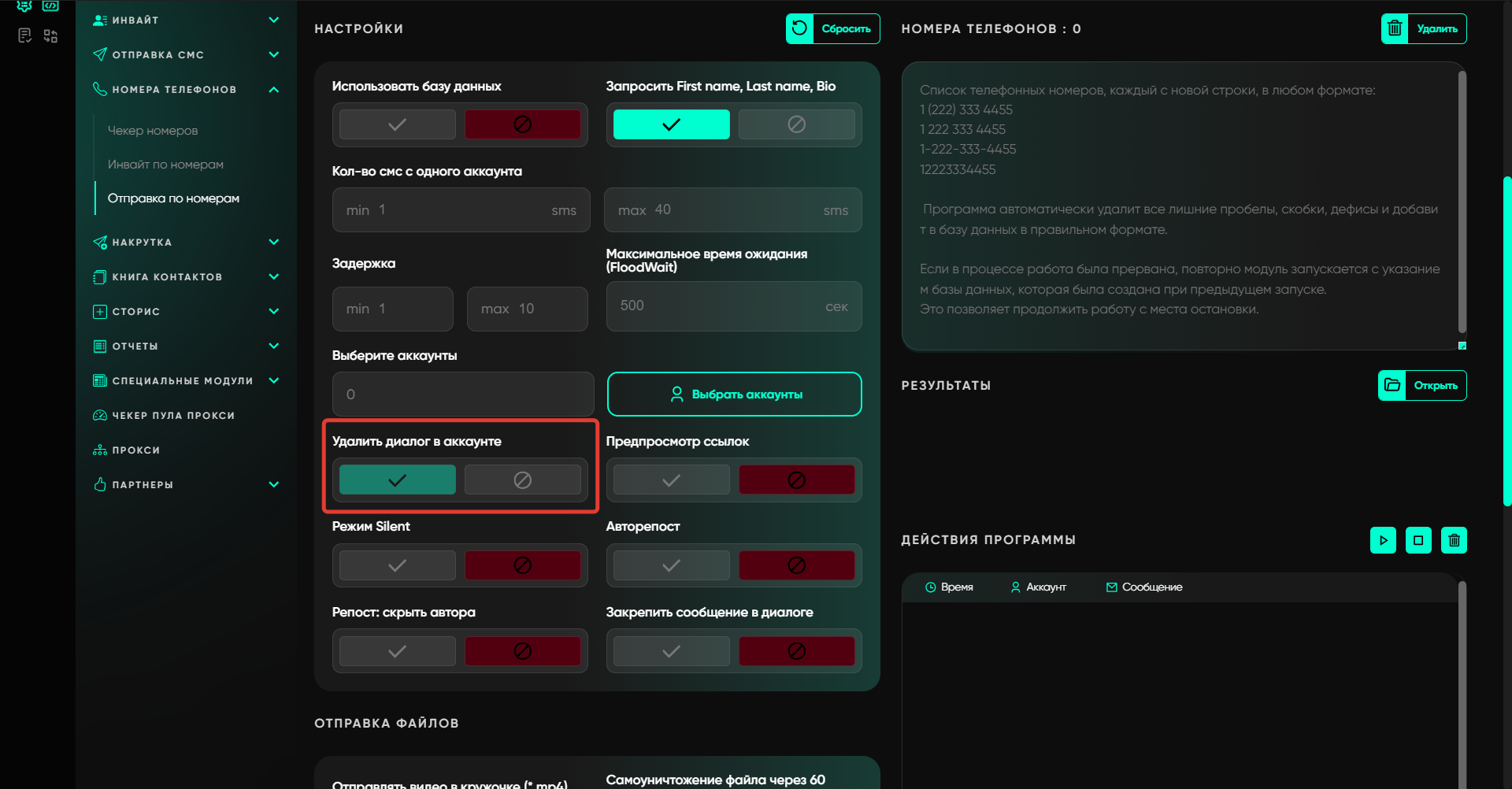This screenshot has height=789, width=1512.
Task: Select Инвайт по номерам menu item
Action: pyautogui.click(x=165, y=165)
